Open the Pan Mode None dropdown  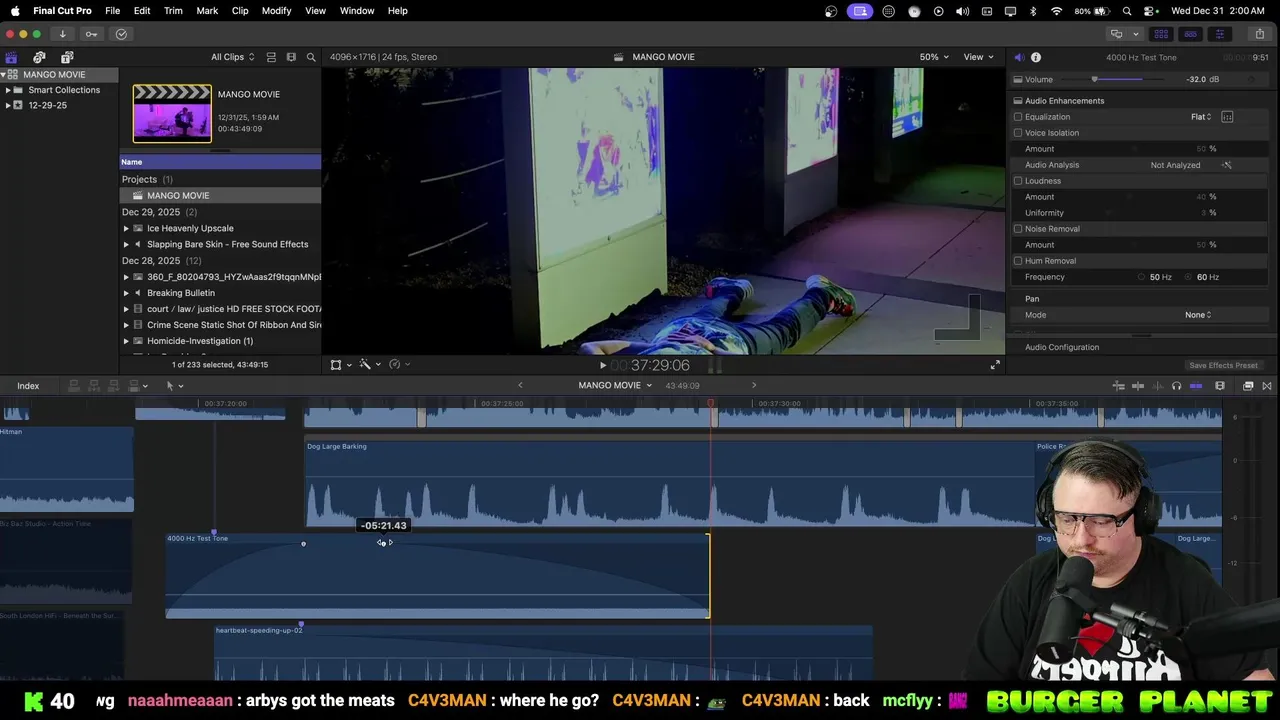click(1198, 315)
